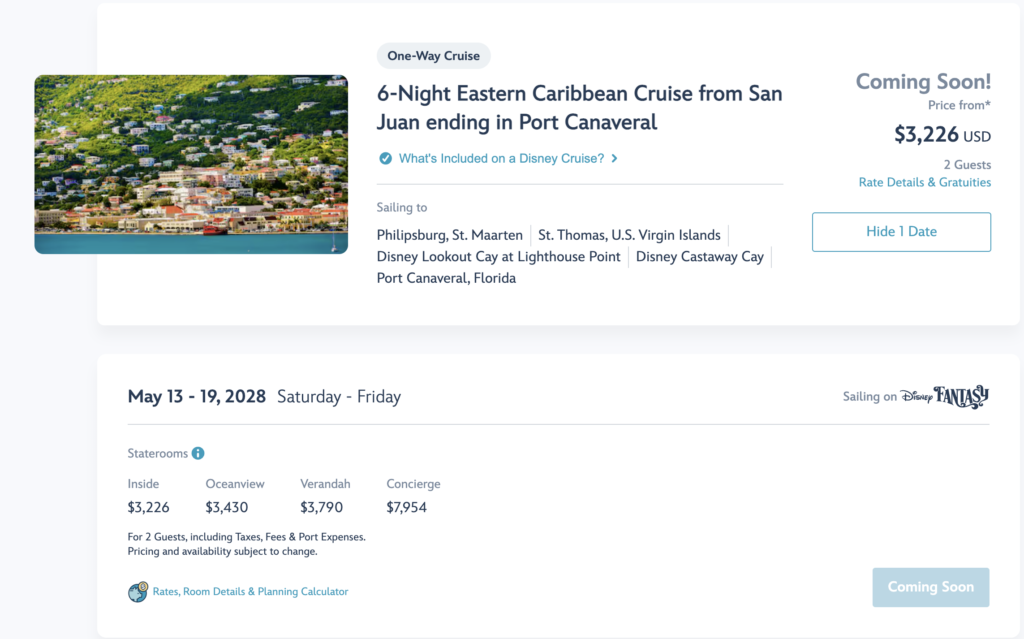Select the Inside stateroom price $3,226

click(148, 507)
